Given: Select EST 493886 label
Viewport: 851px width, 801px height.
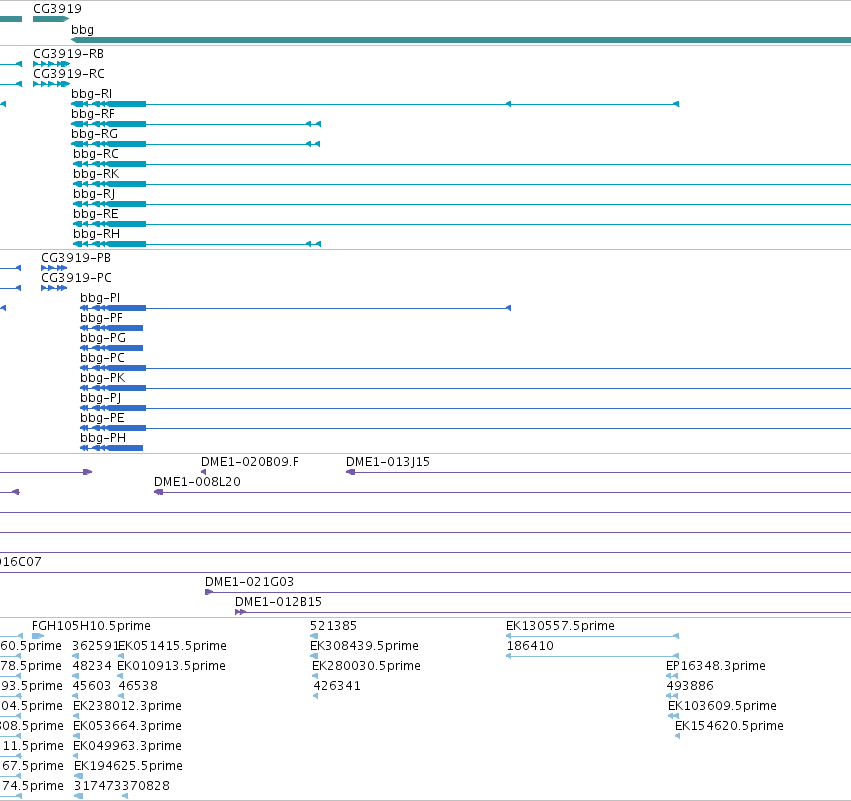Looking at the screenshot, I should (x=690, y=686).
